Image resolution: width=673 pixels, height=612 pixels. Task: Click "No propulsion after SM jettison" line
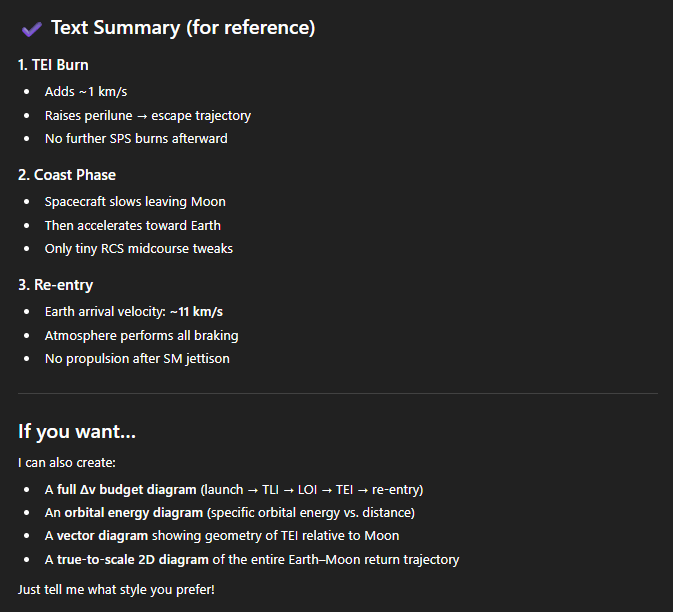(137, 358)
